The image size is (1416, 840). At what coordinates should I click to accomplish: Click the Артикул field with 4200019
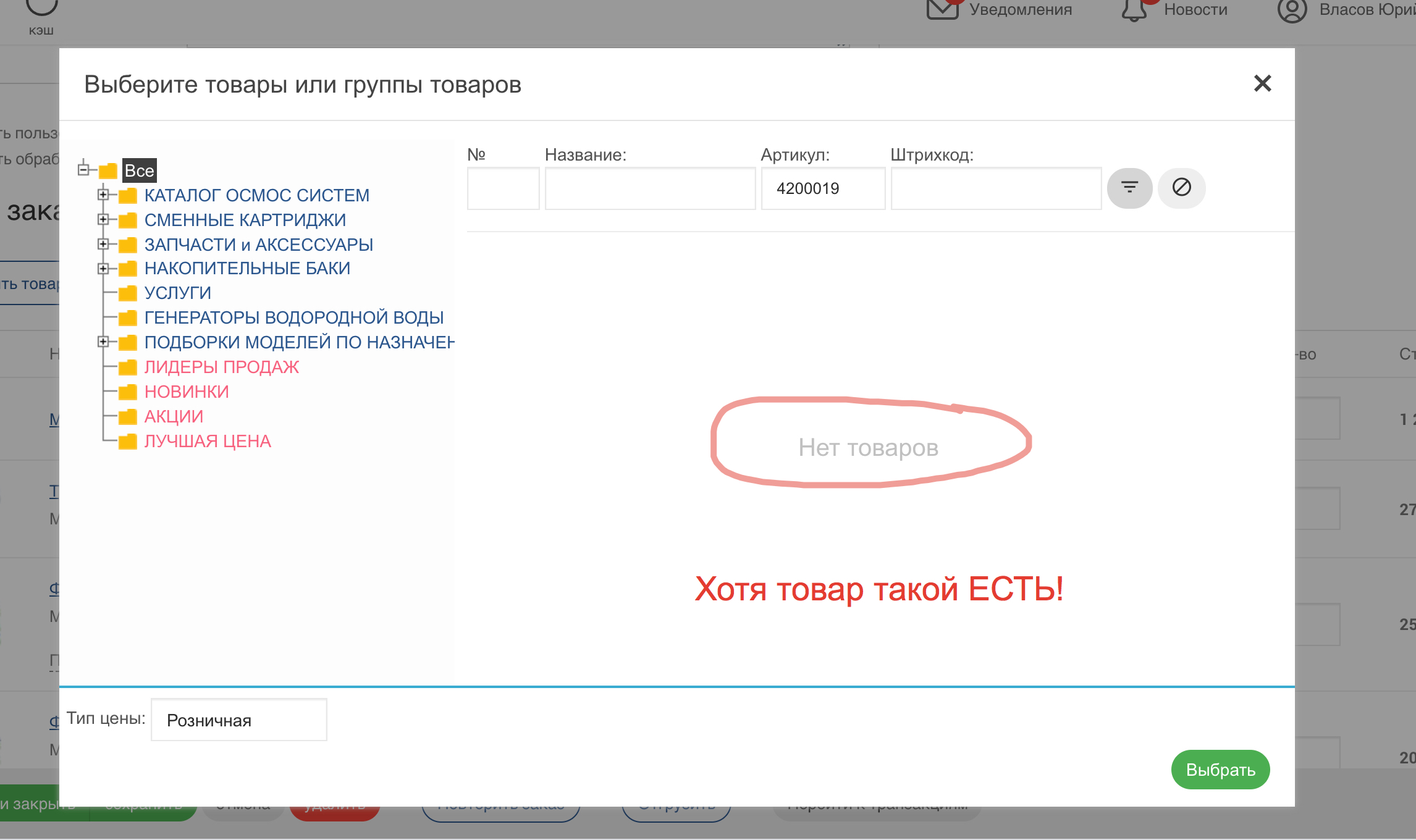pyautogui.click(x=823, y=188)
